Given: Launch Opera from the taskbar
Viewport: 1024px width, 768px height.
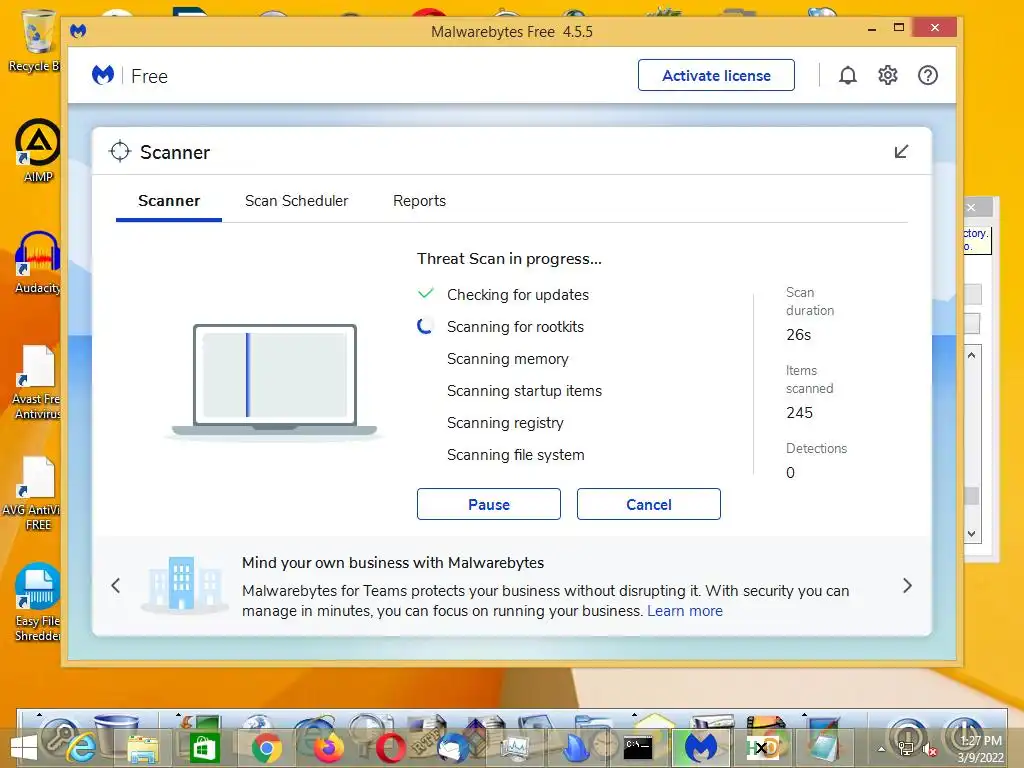Looking at the screenshot, I should point(390,748).
